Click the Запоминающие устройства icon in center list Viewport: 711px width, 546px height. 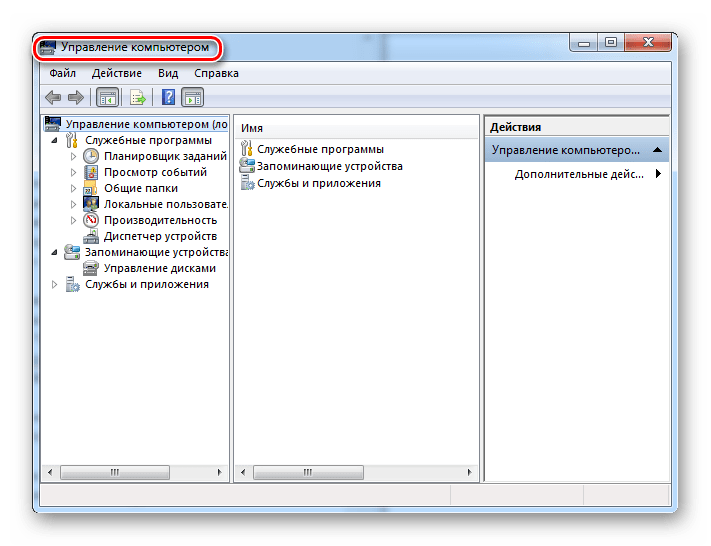(x=247, y=166)
